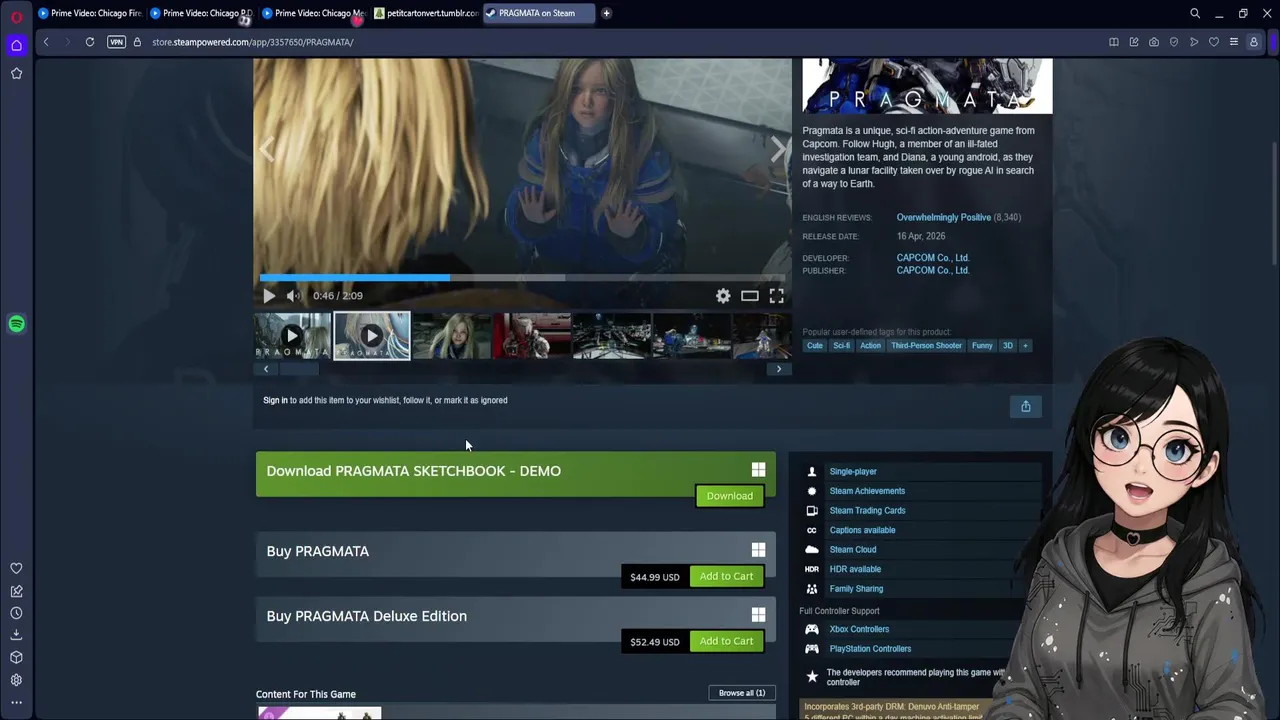The height and width of the screenshot is (720, 1280).
Task: Open video settings gear
Action: pyautogui.click(x=723, y=296)
